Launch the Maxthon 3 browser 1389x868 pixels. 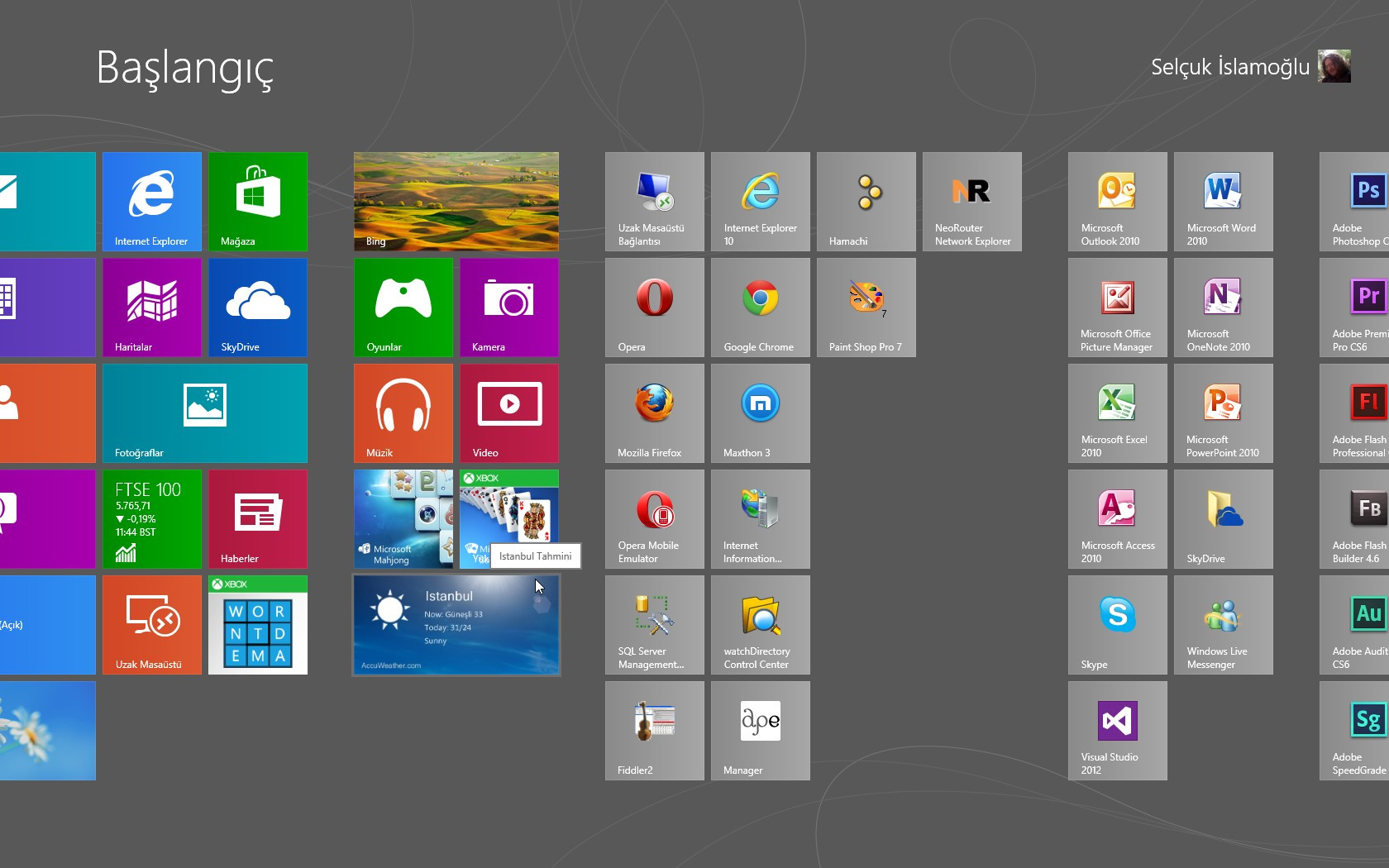[x=761, y=413]
